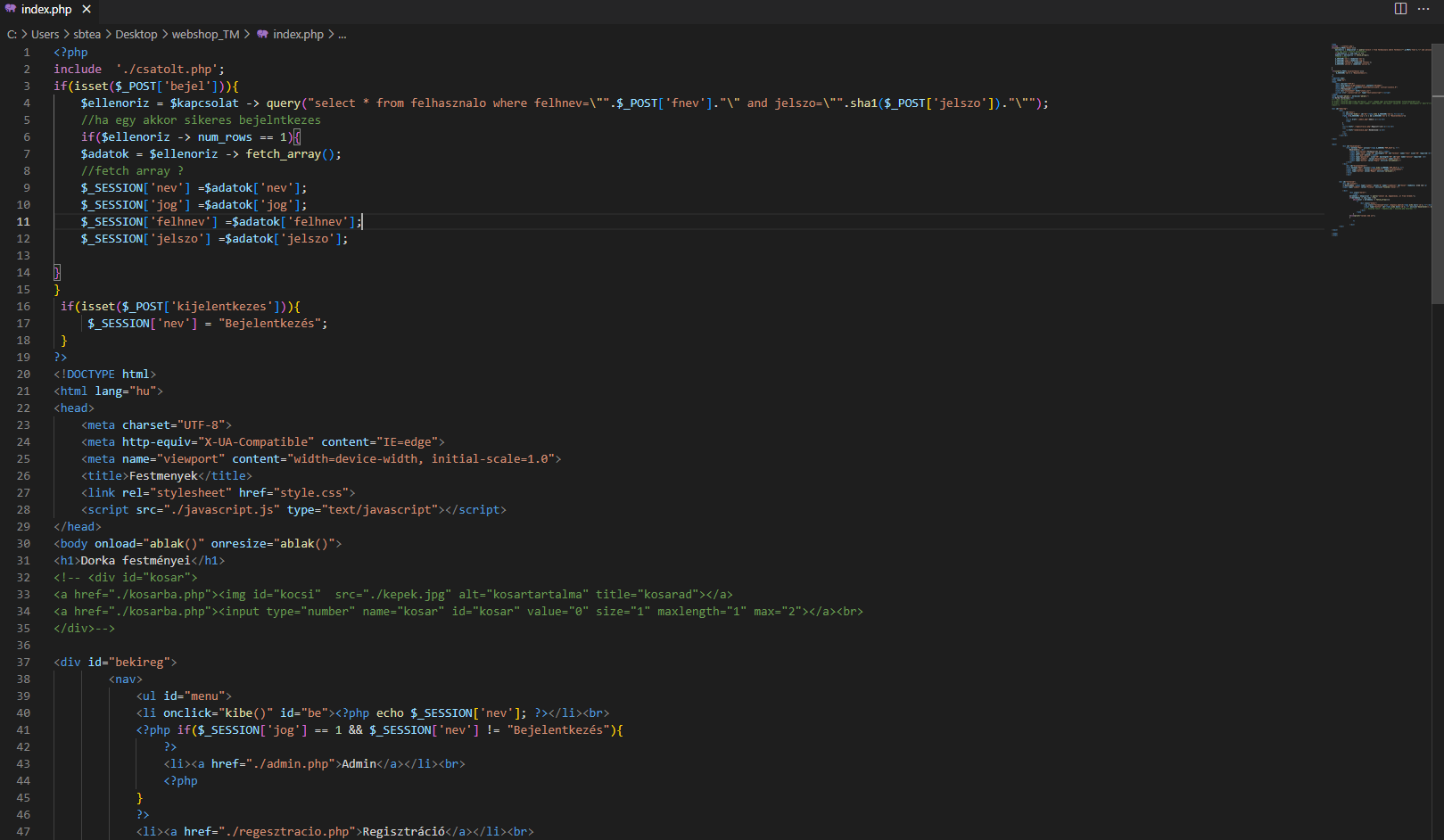This screenshot has width=1444, height=840.
Task: Click line number 11 in the gutter
Action: tap(23, 222)
